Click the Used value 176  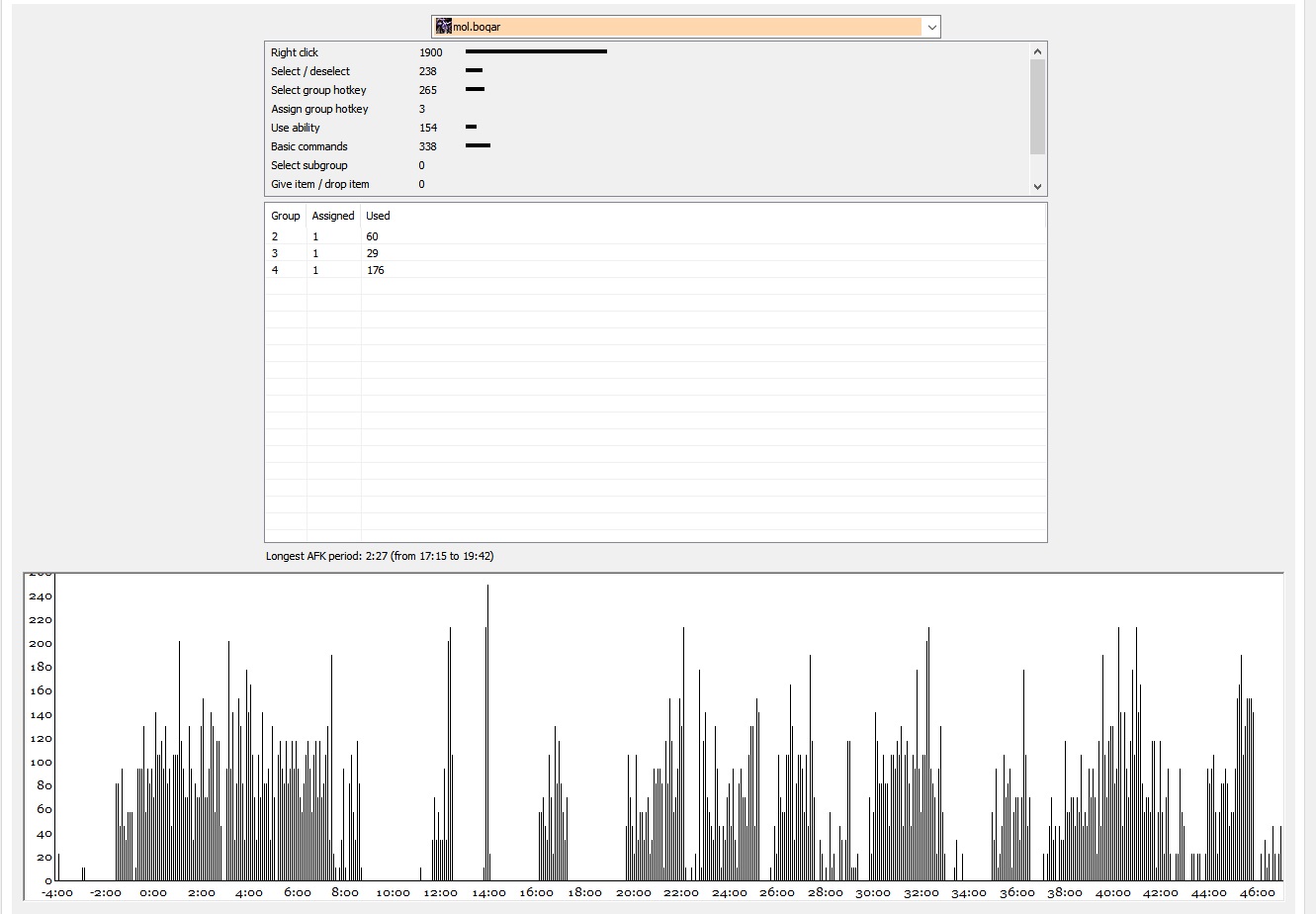(375, 270)
